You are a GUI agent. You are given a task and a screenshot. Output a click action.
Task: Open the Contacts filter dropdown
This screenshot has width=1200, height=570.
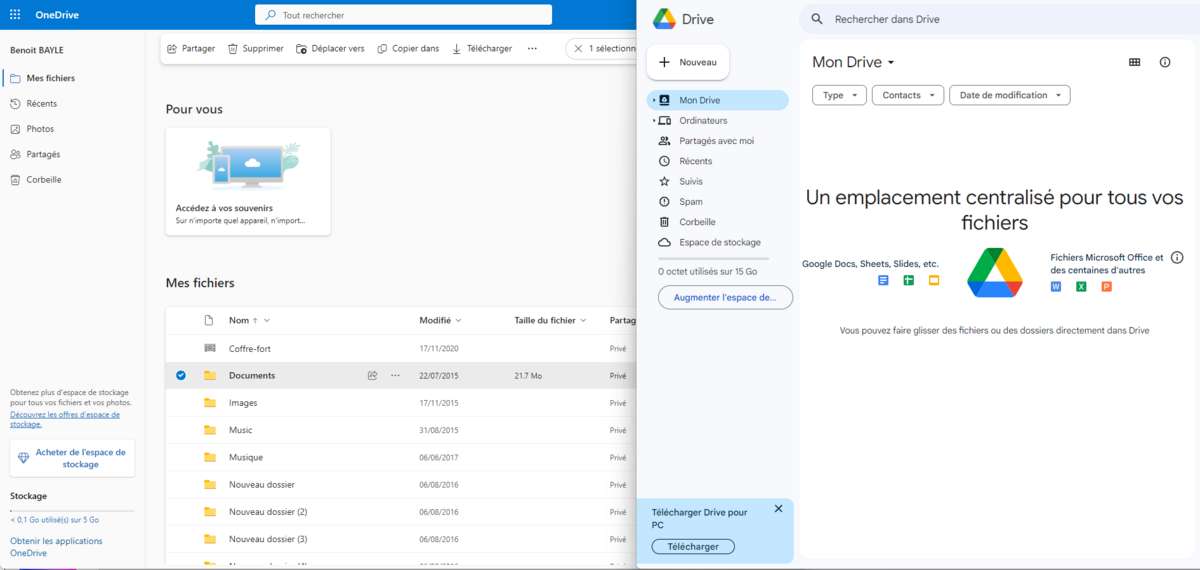908,95
